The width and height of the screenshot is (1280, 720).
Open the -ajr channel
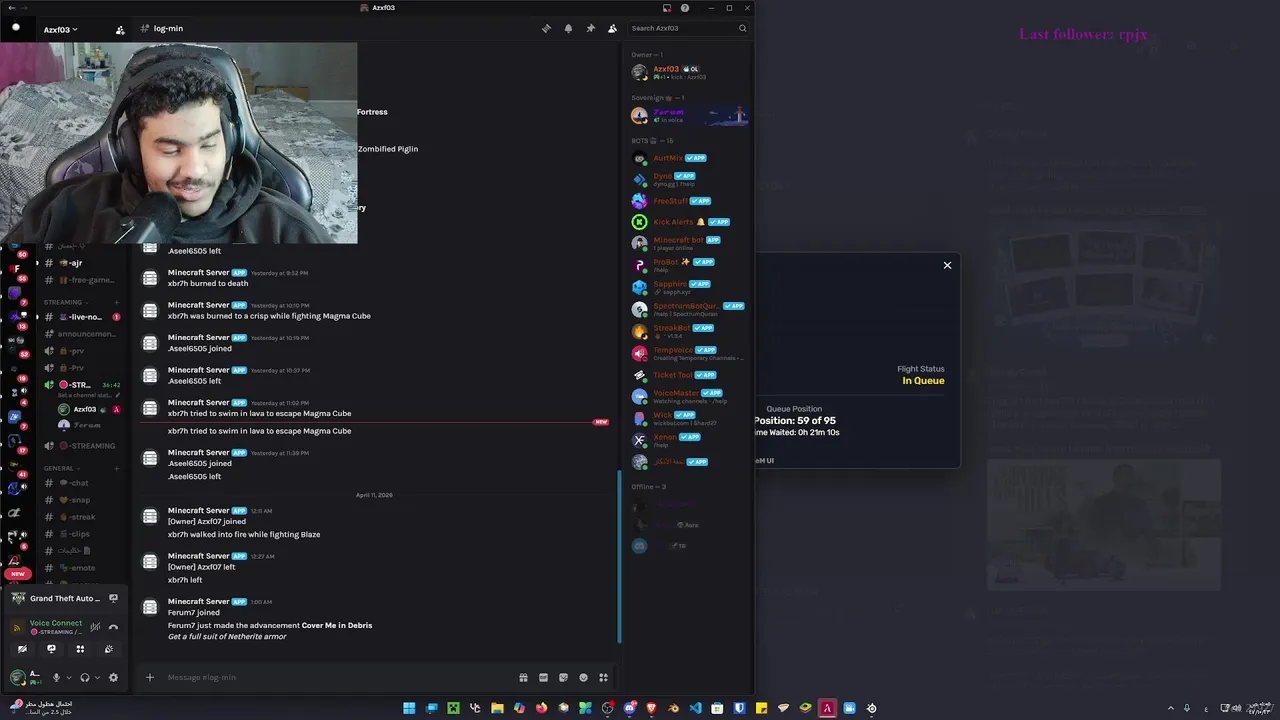[82, 263]
